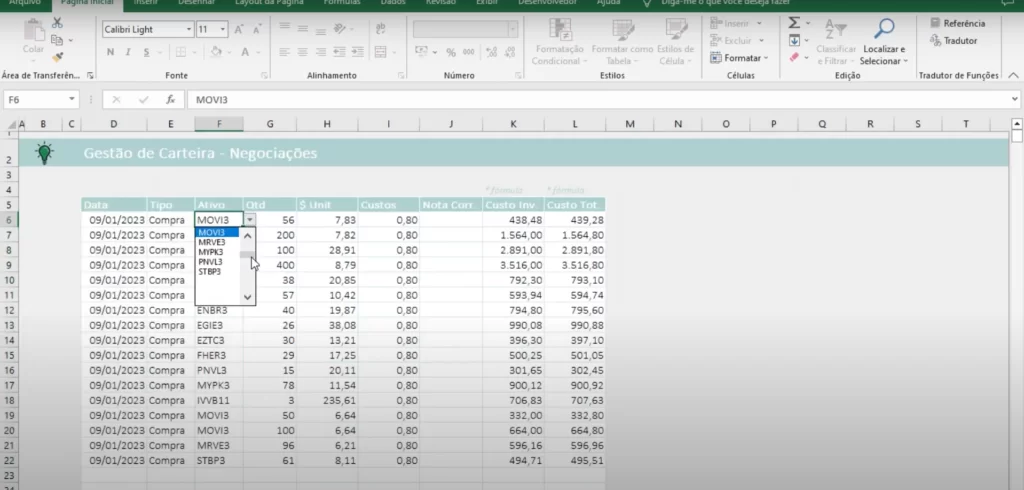Click the percent style icon
This screenshot has width=1024, height=490.
452,52
